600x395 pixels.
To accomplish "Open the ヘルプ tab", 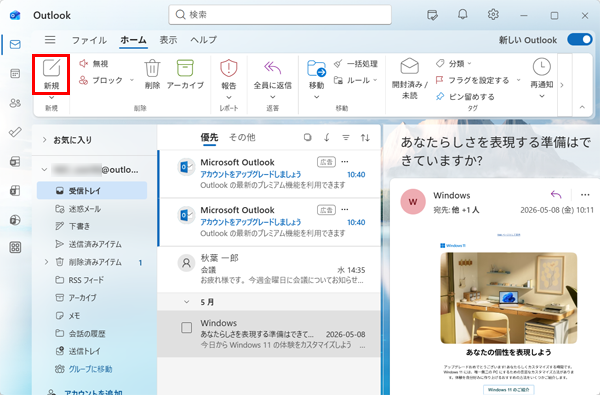I will pos(204,40).
